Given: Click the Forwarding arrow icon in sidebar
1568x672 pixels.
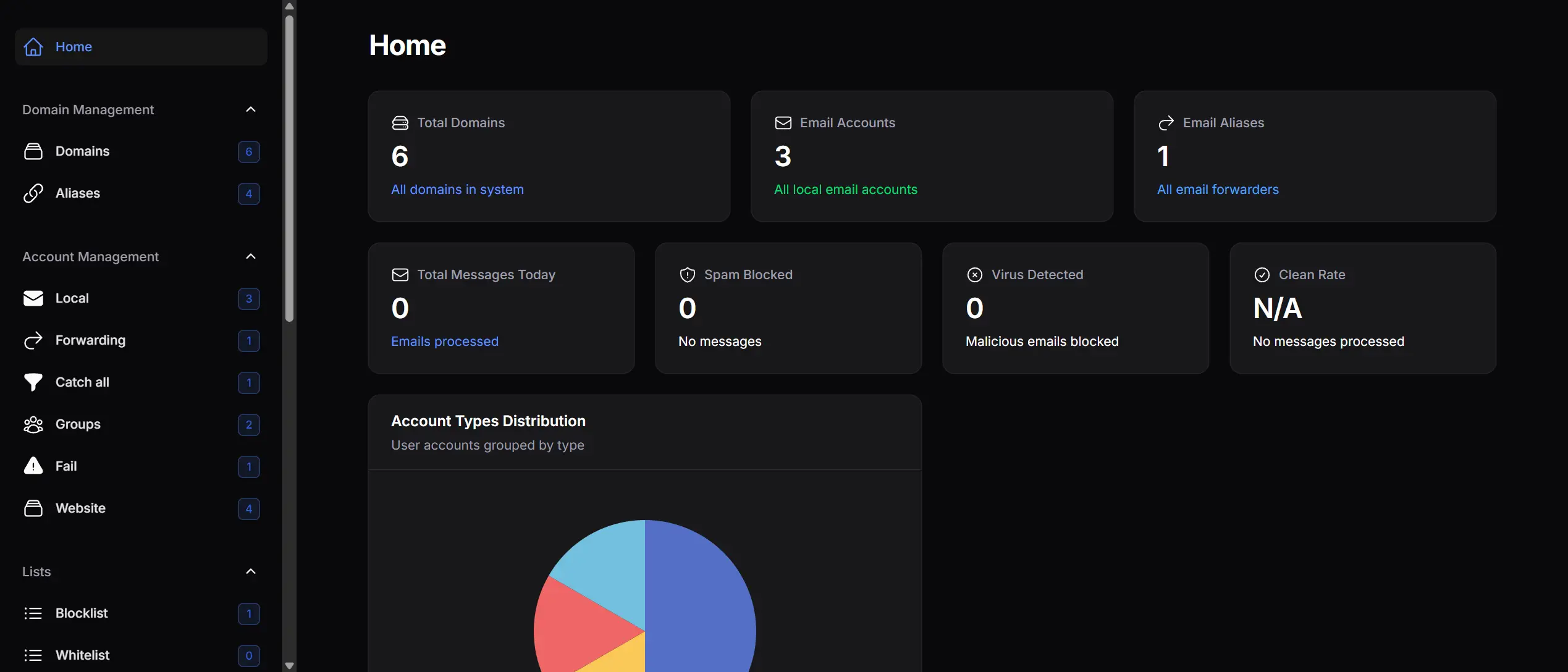Looking at the screenshot, I should [33, 340].
